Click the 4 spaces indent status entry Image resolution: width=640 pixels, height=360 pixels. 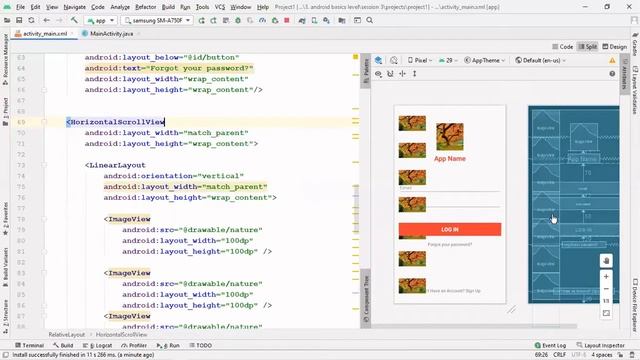602,355
